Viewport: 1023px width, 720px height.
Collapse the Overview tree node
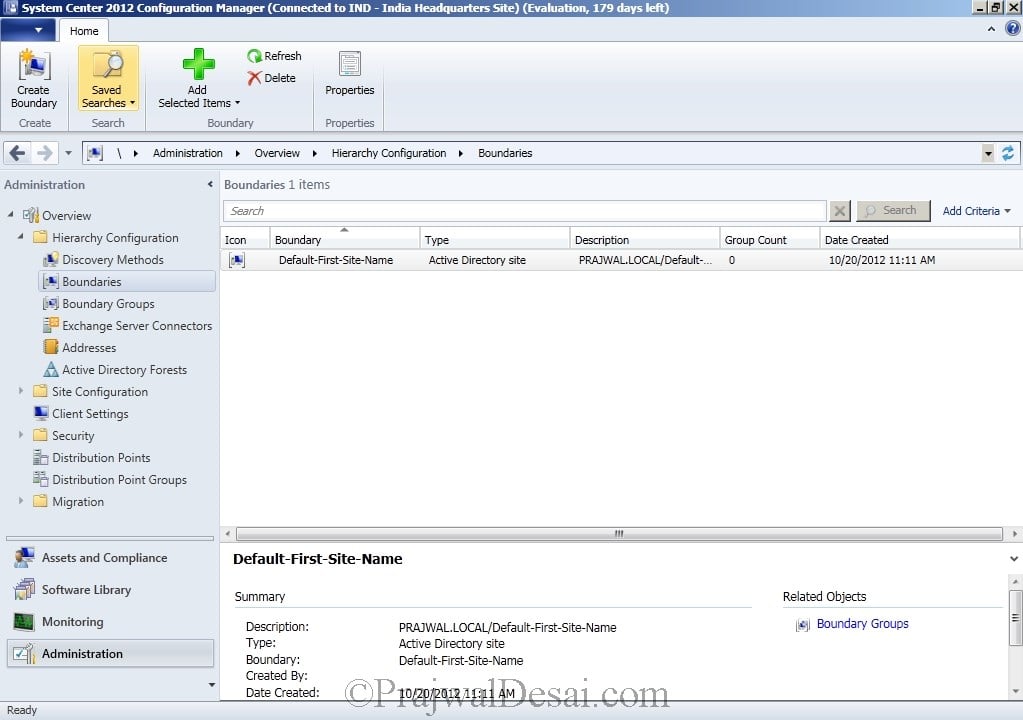pos(10,215)
